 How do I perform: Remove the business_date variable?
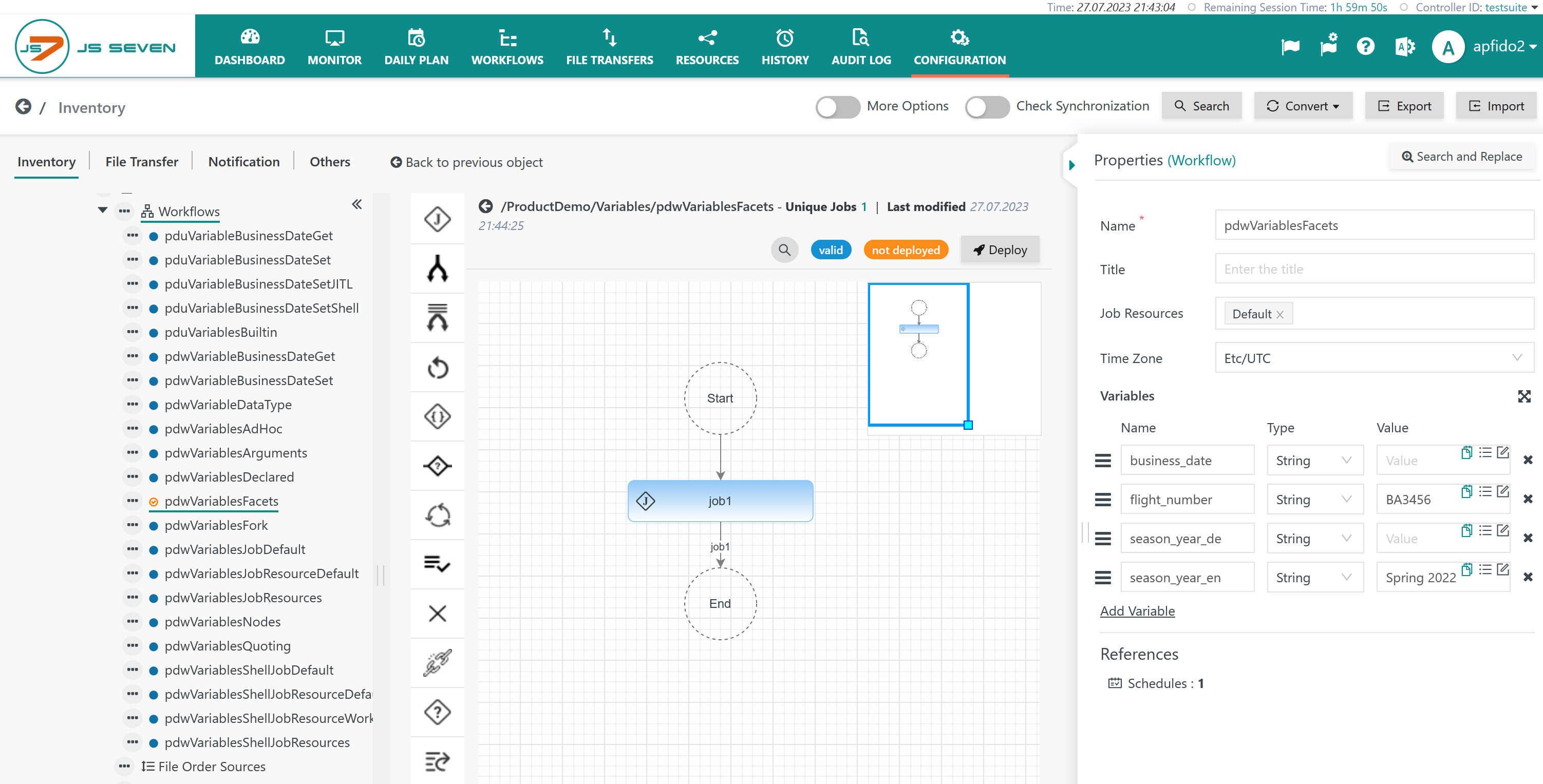coord(1528,460)
